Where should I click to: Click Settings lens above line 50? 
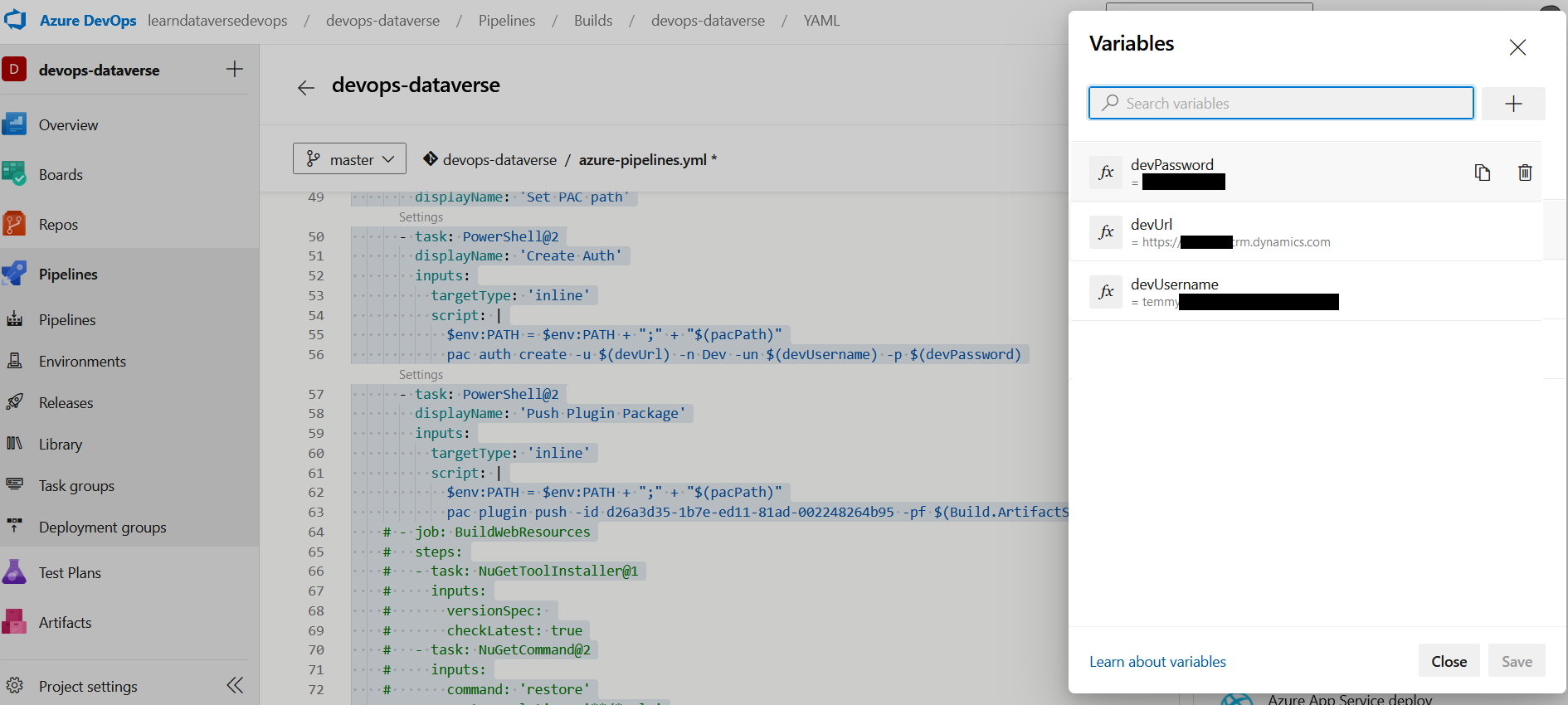[421, 217]
